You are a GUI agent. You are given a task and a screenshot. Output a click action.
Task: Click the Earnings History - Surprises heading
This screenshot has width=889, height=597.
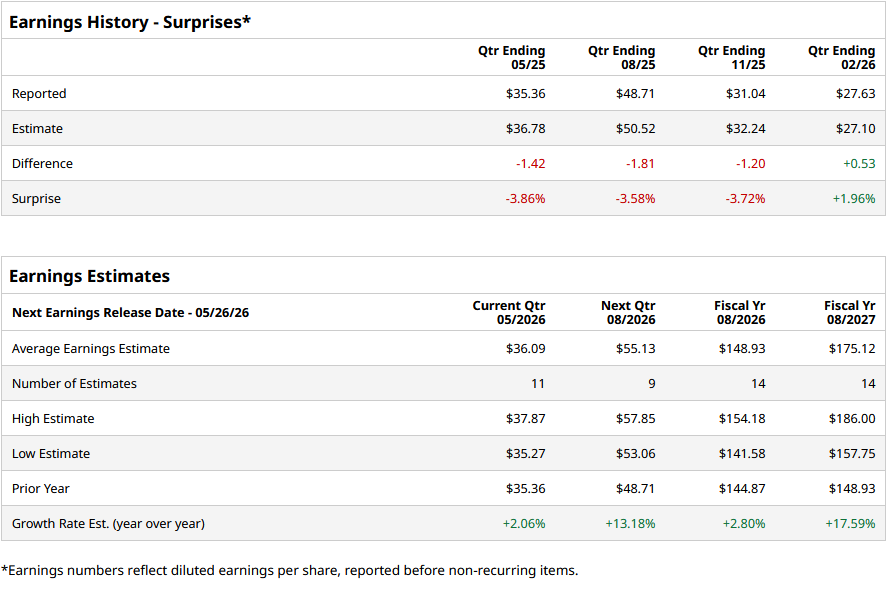tap(130, 21)
